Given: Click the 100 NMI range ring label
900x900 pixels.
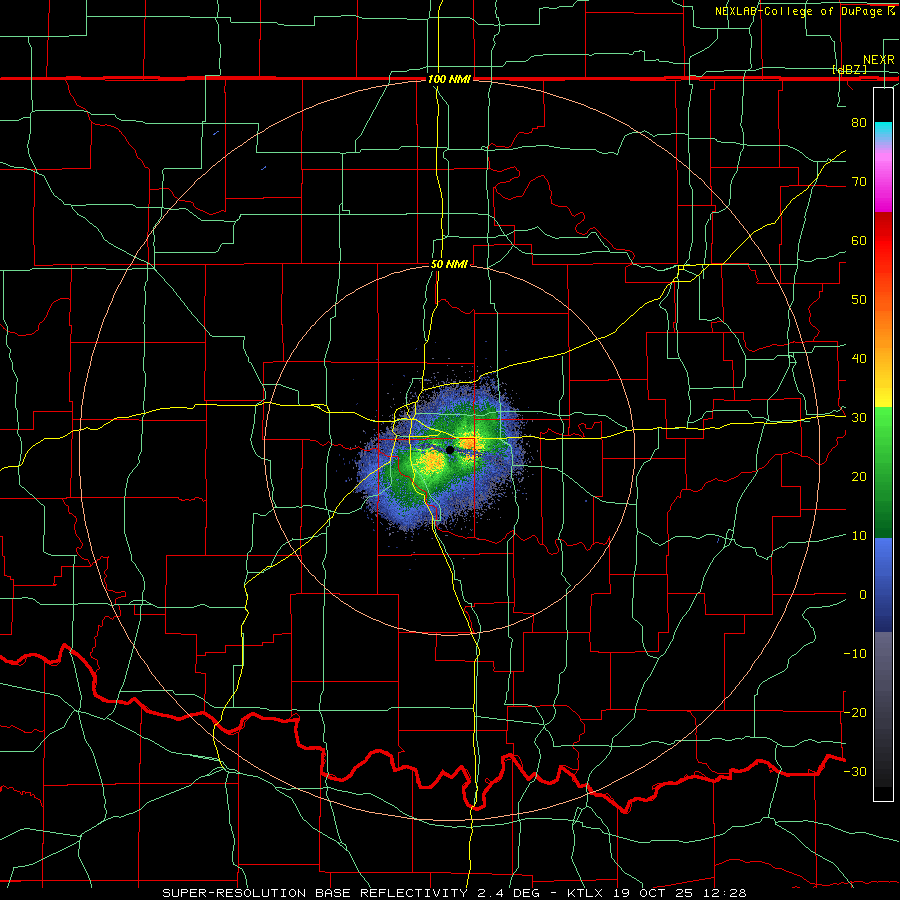Looking at the screenshot, I should 449,79.
